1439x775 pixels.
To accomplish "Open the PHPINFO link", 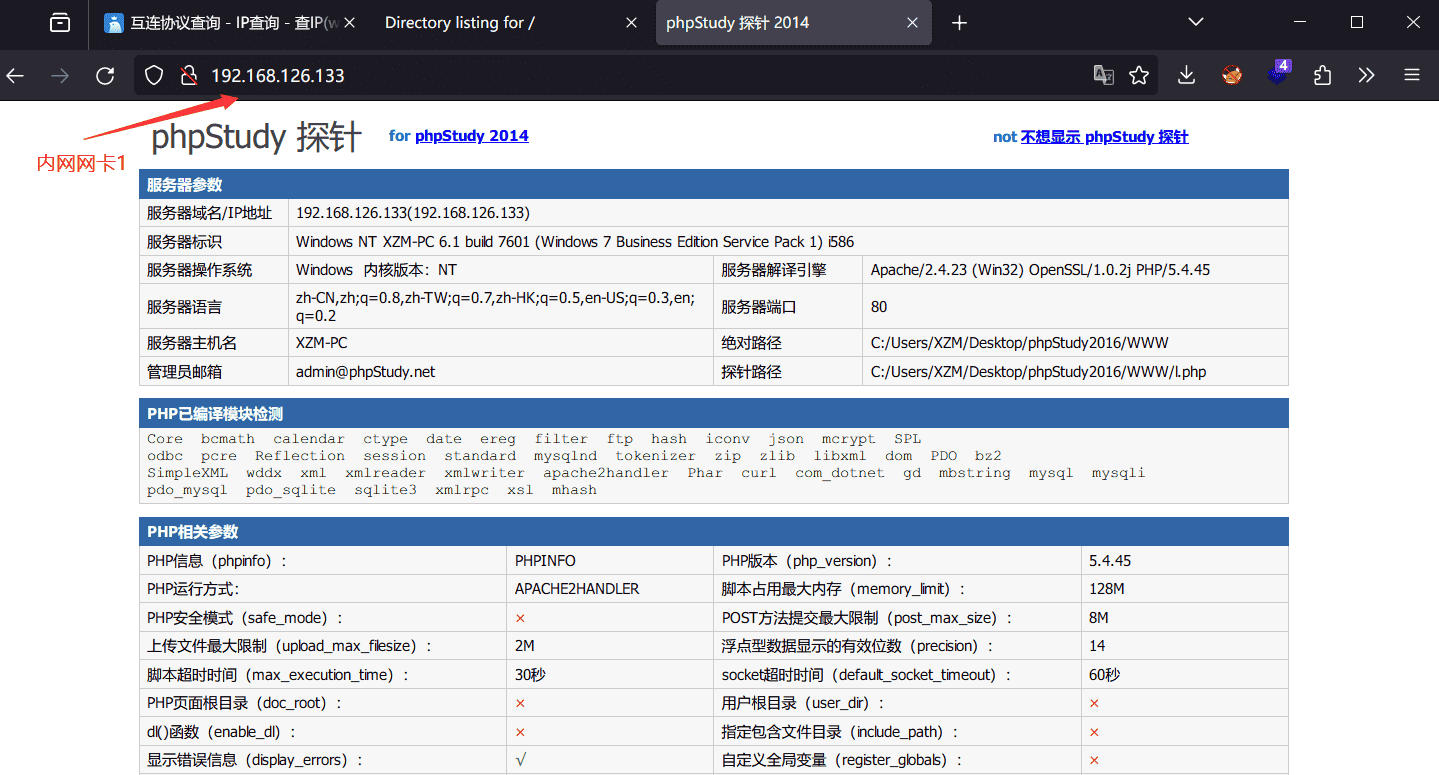I will tap(545, 561).
